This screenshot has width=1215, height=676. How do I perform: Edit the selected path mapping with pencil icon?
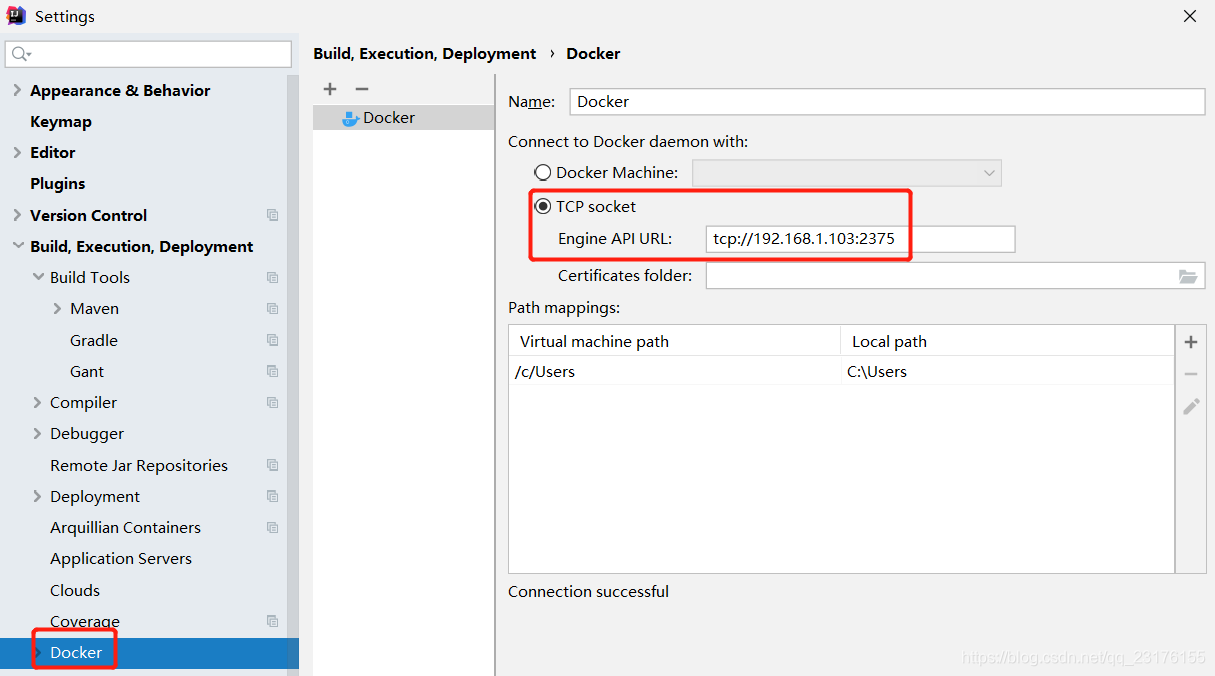pyautogui.click(x=1190, y=406)
